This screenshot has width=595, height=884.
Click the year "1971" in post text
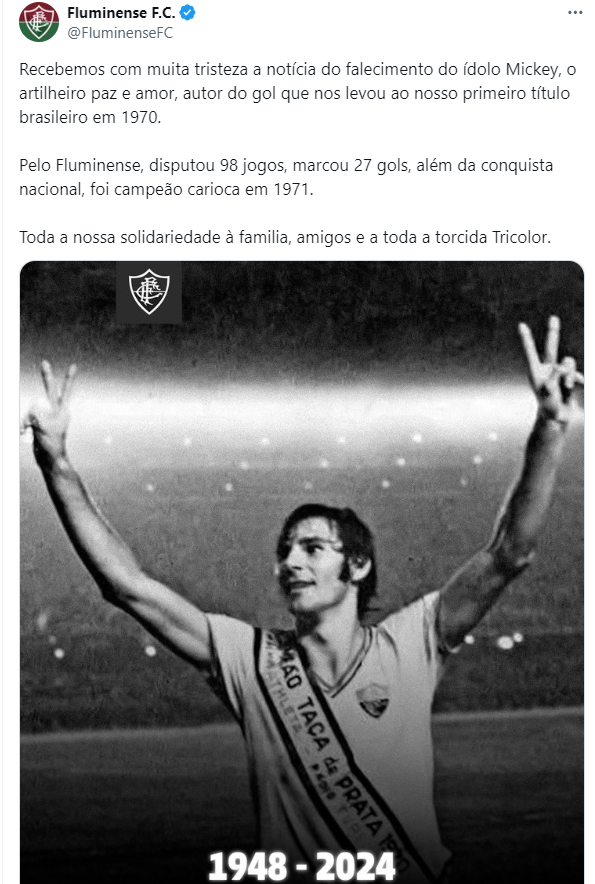293,189
